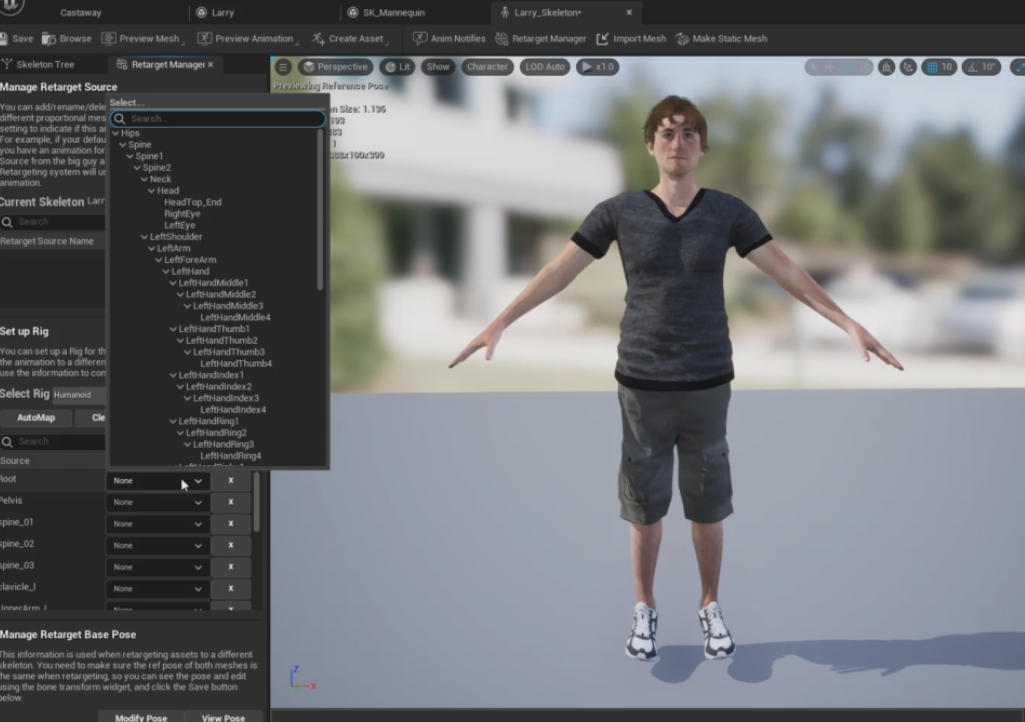Screen dimensions: 1025x722
Task: Select the HeadTop_End bone
Action: [193, 202]
